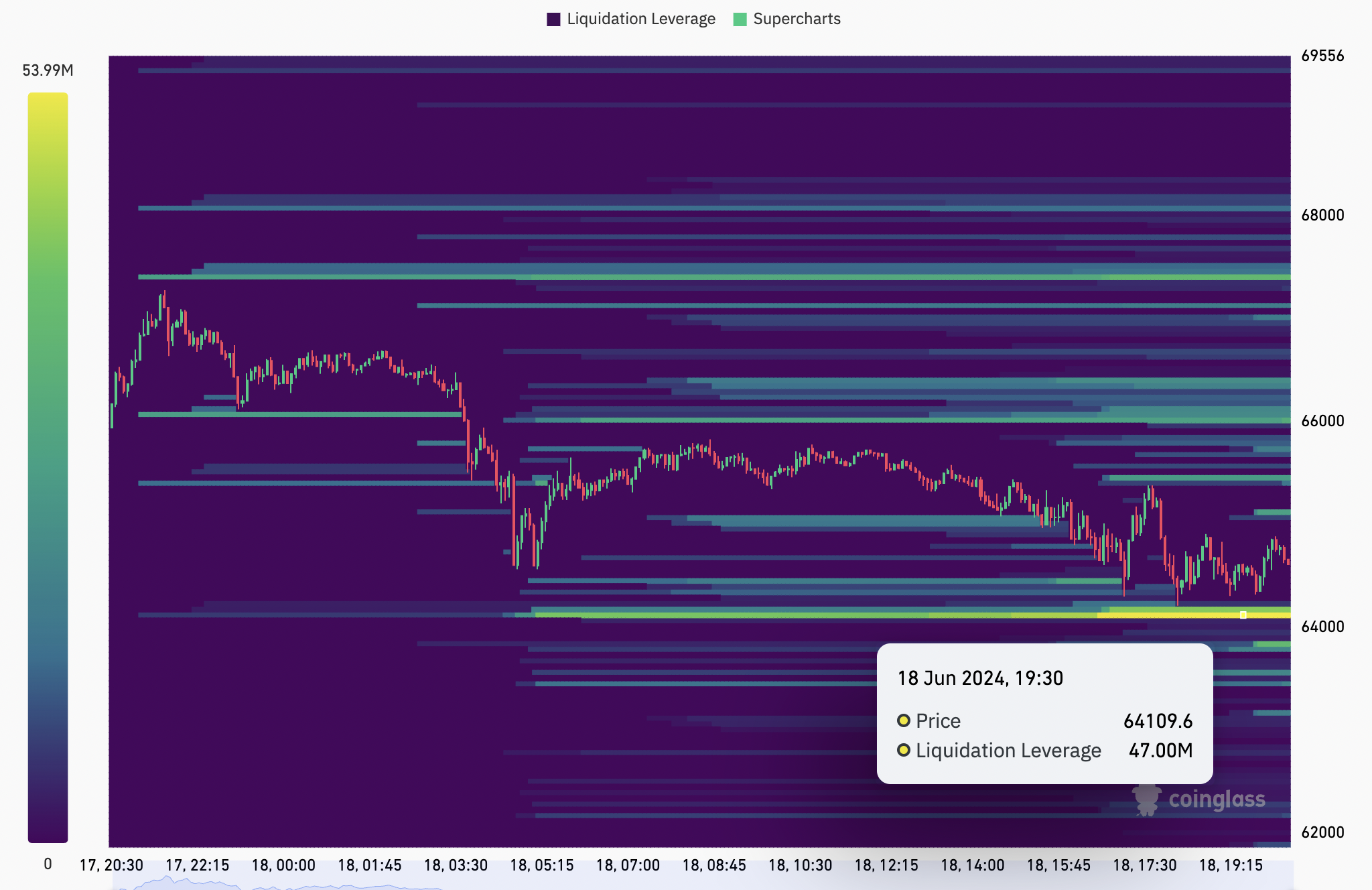Hide the Supercharts series via legend text
Image resolution: width=1372 pixels, height=890 pixels.
tap(797, 19)
